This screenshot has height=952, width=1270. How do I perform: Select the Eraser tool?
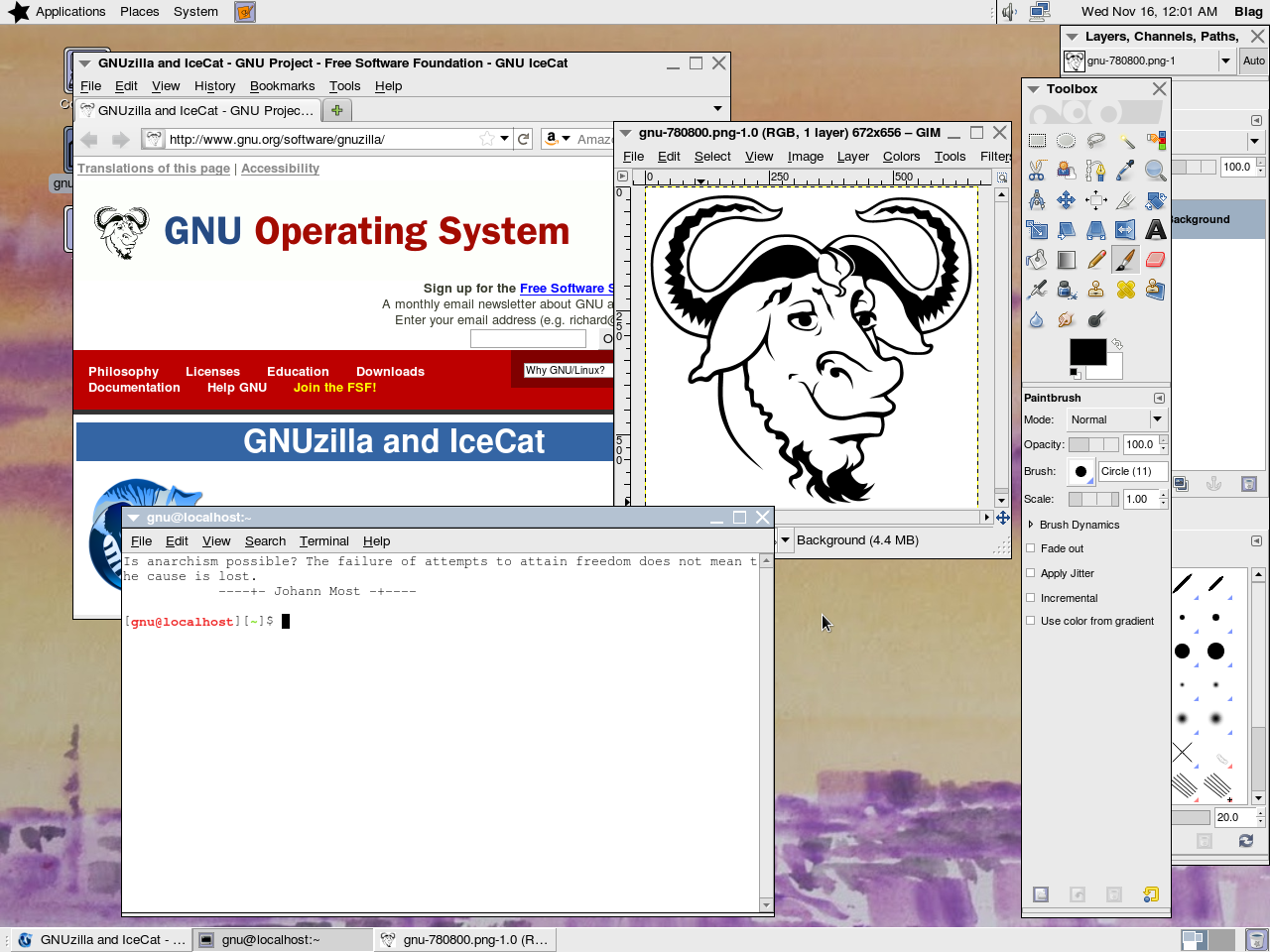[x=1155, y=260]
